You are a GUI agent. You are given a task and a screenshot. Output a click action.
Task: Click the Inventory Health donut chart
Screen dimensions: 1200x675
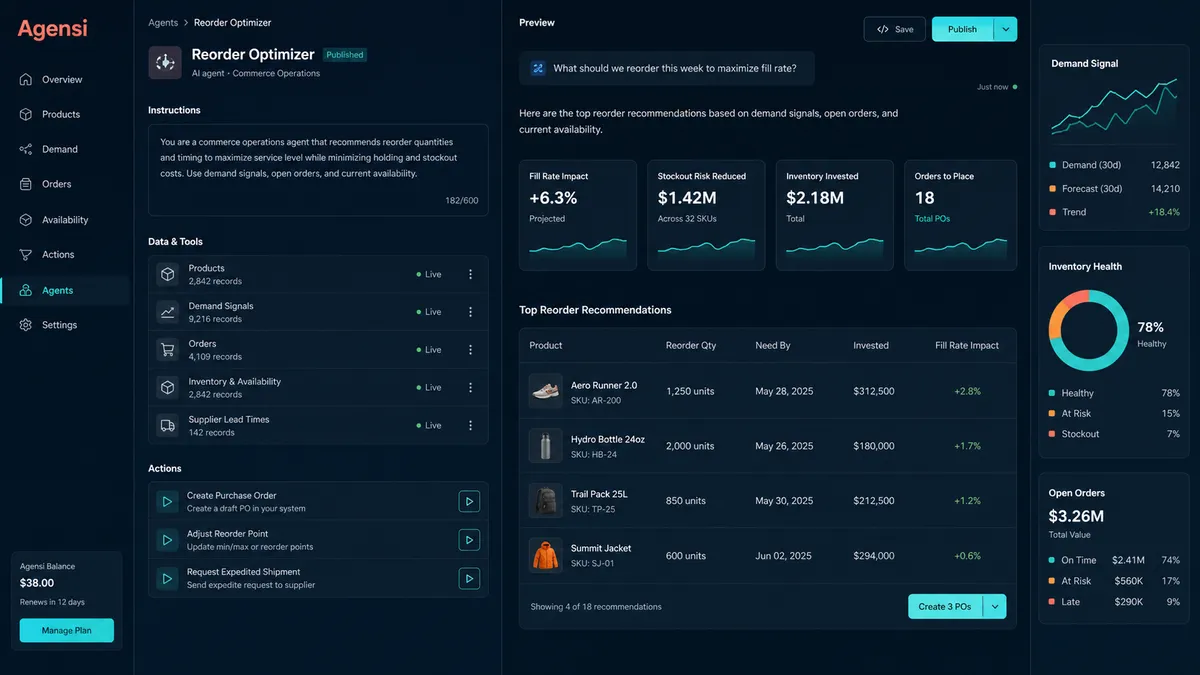pyautogui.click(x=1088, y=331)
